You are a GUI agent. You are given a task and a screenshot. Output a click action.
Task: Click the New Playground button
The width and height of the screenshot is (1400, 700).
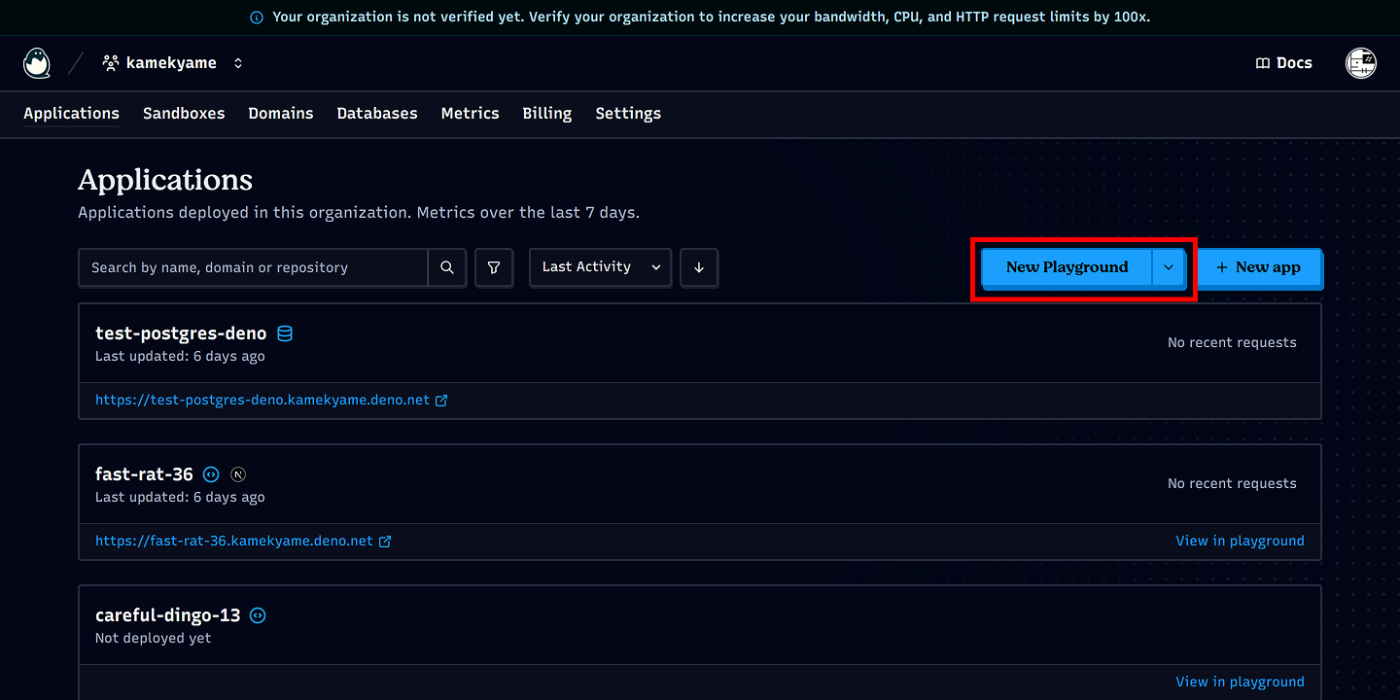click(x=1067, y=267)
